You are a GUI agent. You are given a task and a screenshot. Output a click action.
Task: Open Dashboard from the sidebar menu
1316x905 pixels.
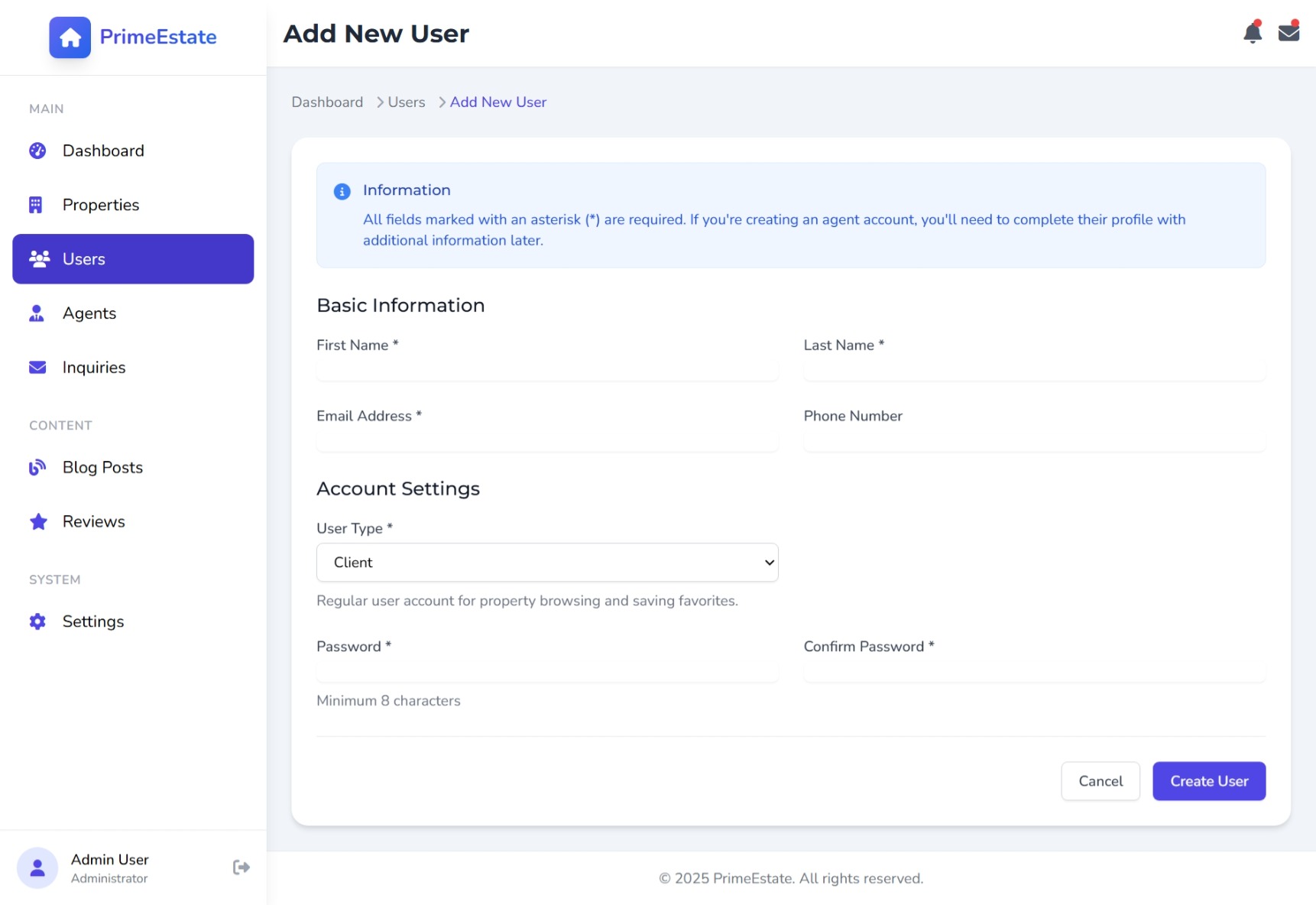103,151
